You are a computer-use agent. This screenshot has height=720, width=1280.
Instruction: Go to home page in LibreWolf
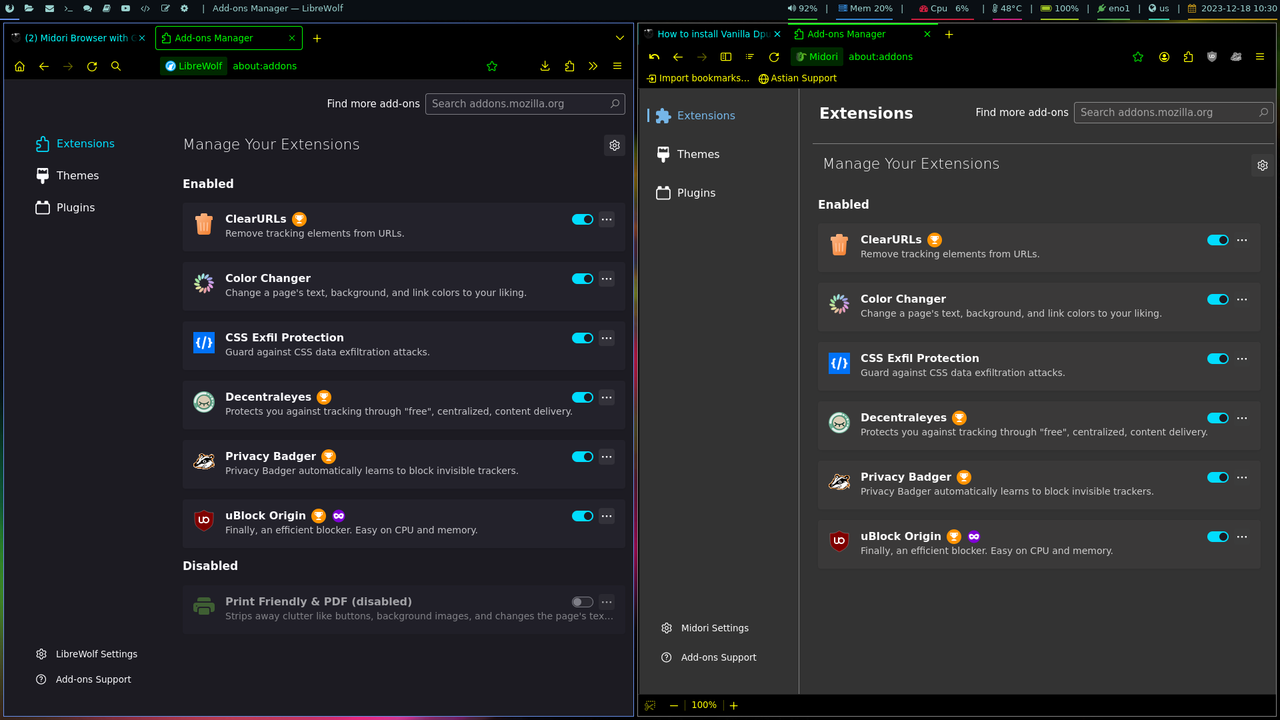19,66
